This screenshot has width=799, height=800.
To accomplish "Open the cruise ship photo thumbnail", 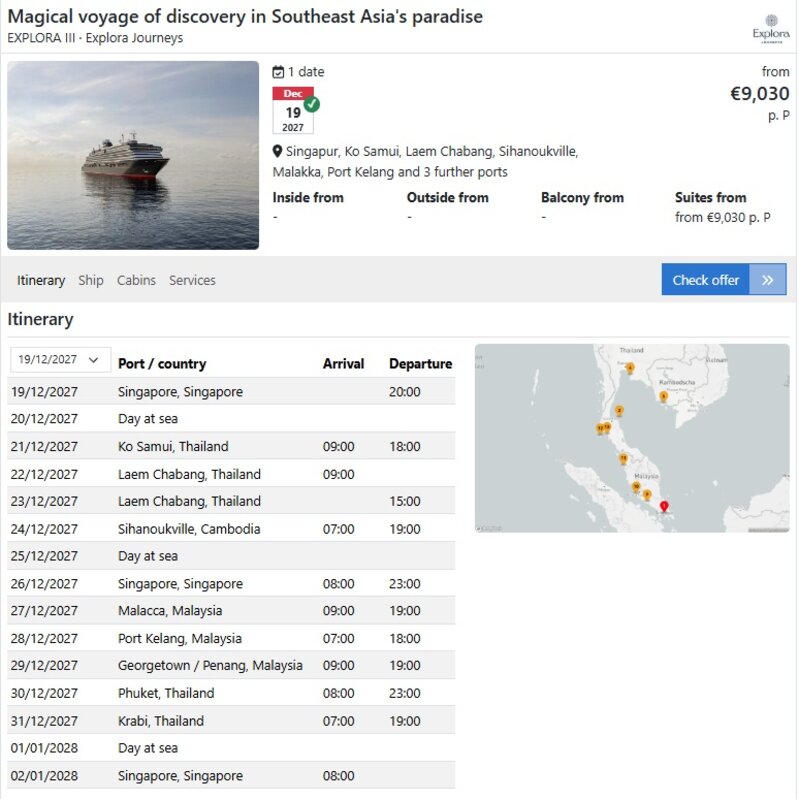I will 133,155.
